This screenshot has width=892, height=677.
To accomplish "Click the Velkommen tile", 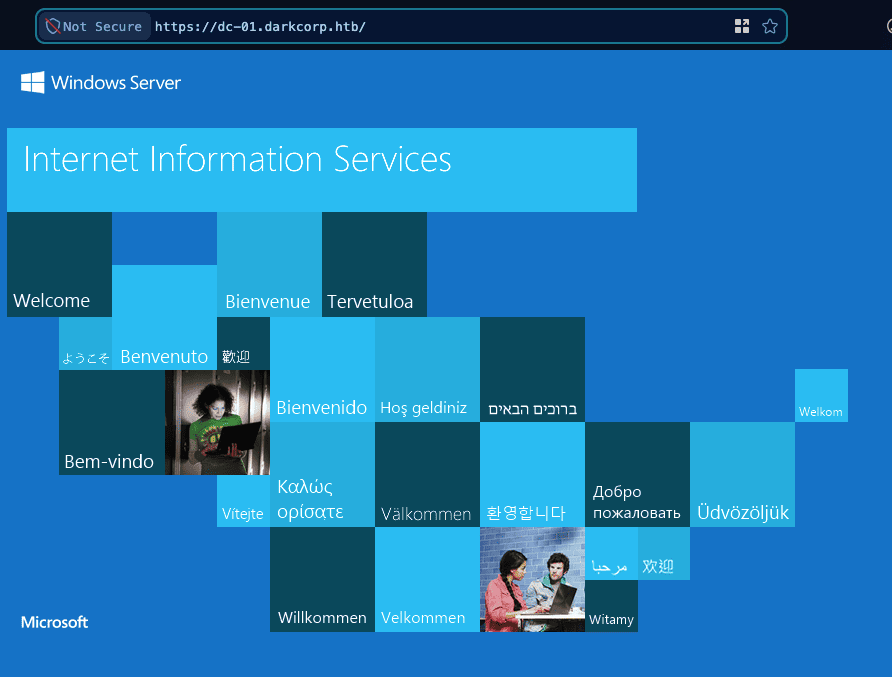I will [427, 579].
